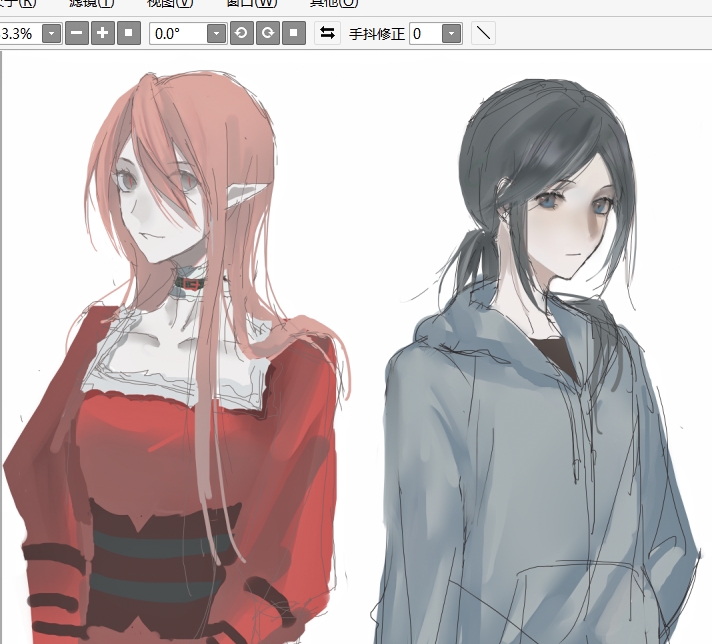Click the zoom in plus button
712x644 pixels.
click(103, 33)
